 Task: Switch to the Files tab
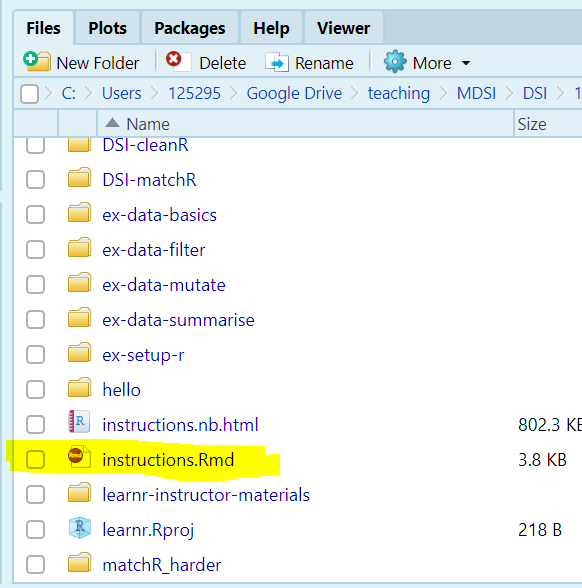coord(44,28)
